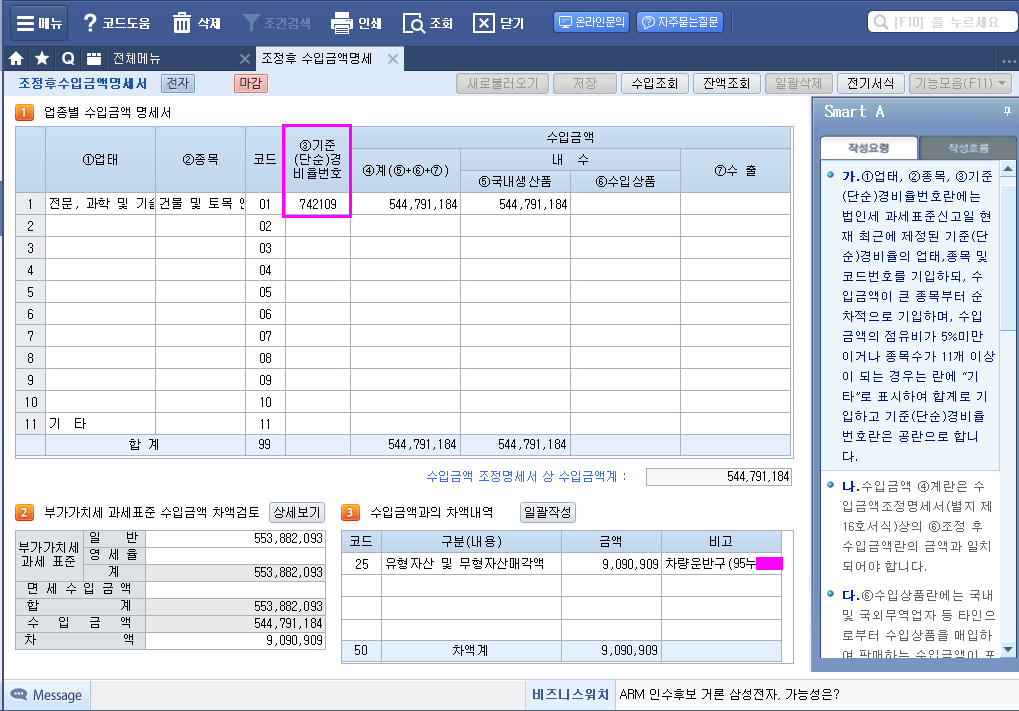
Task: Open the 비즈니스워치 news headline
Action: click(729, 695)
